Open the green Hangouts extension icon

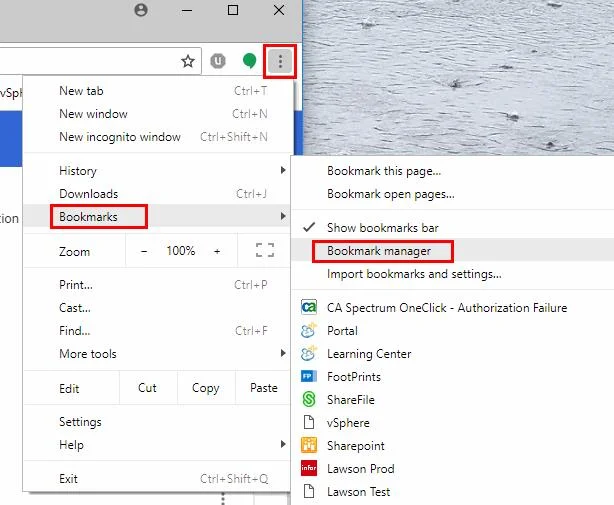249,61
